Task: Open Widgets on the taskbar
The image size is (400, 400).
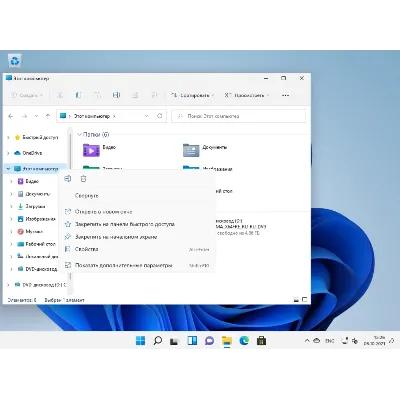Action: point(192,341)
